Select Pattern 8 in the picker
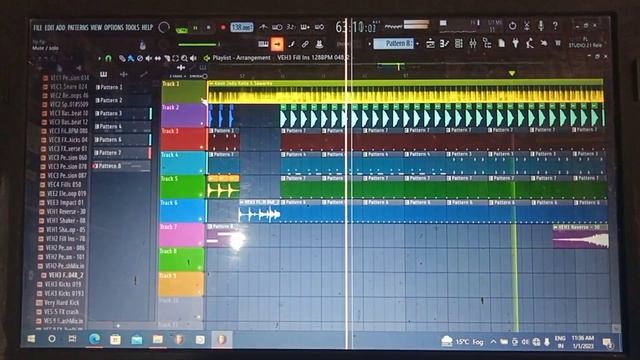 click(121, 166)
